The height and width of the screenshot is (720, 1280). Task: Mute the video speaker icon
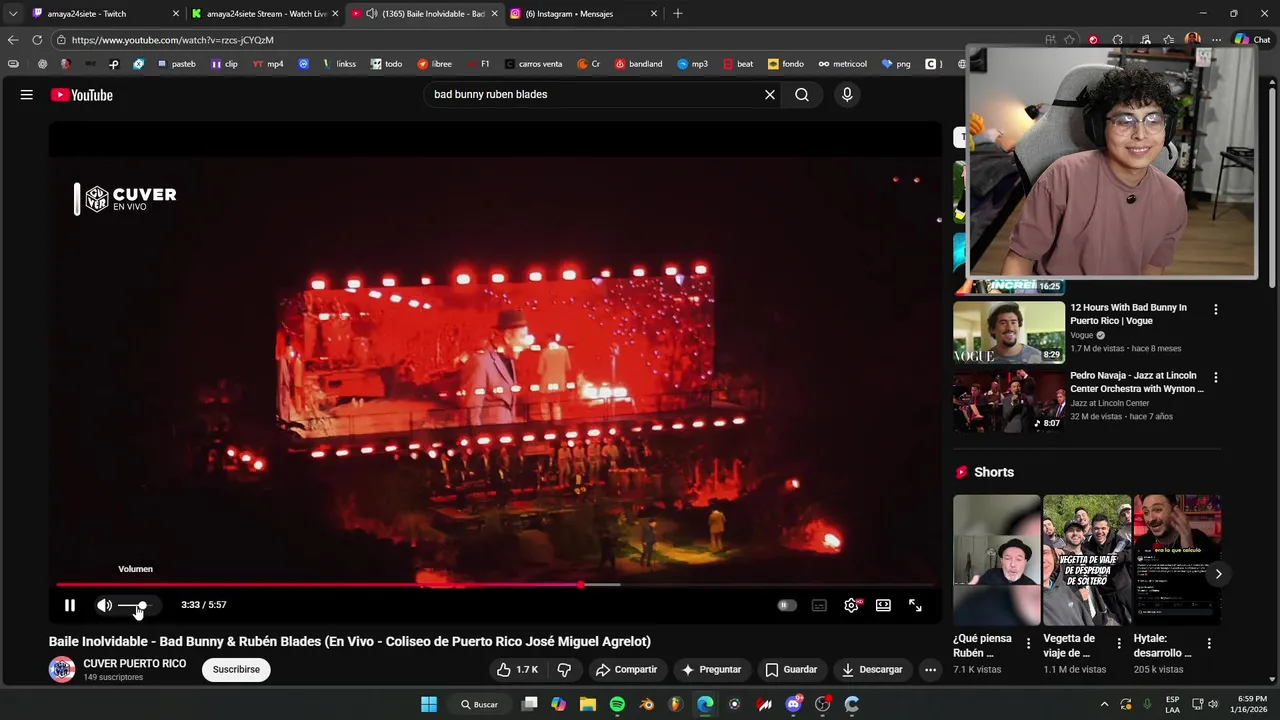point(104,605)
